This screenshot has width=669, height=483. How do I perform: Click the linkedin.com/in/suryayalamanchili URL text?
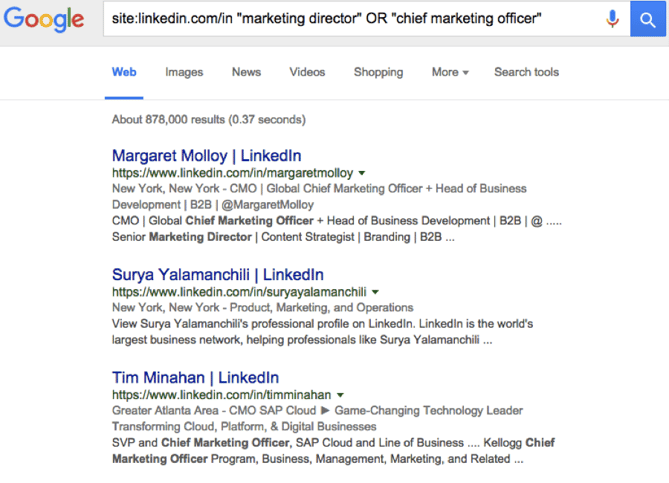pyautogui.click(x=239, y=292)
